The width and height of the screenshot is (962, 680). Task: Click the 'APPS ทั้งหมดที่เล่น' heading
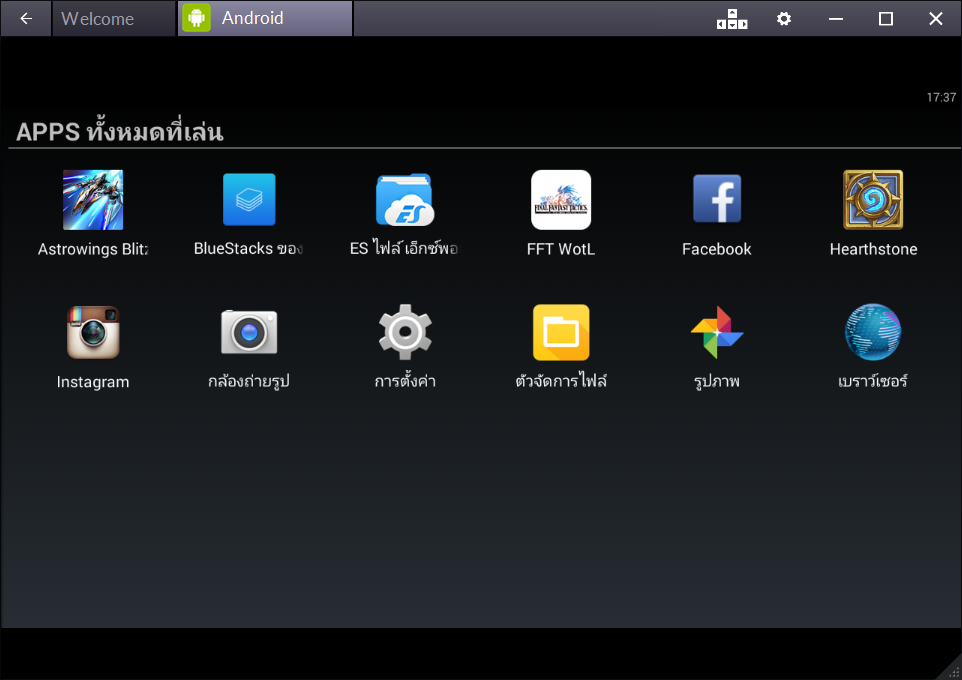click(120, 131)
